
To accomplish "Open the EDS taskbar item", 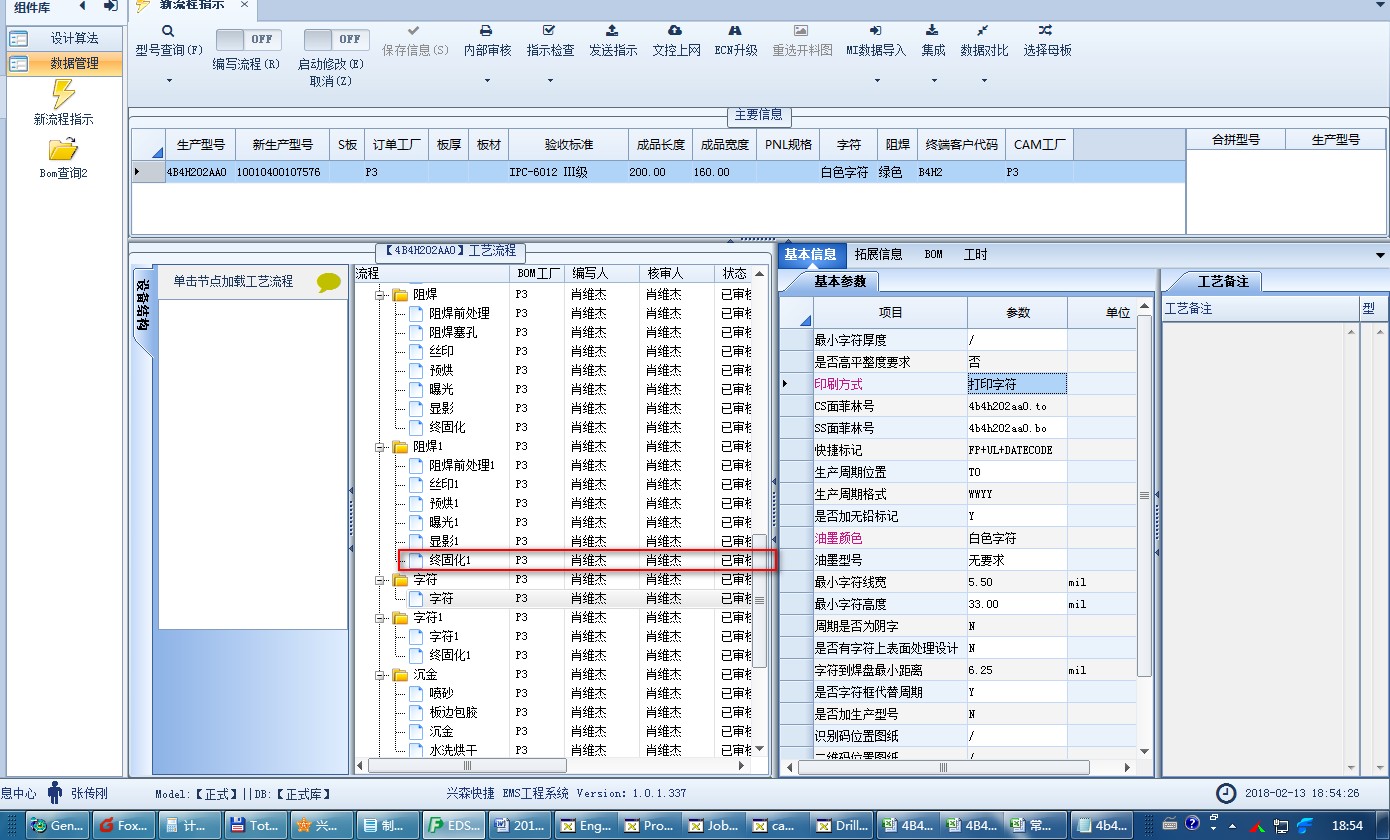I will (454, 826).
